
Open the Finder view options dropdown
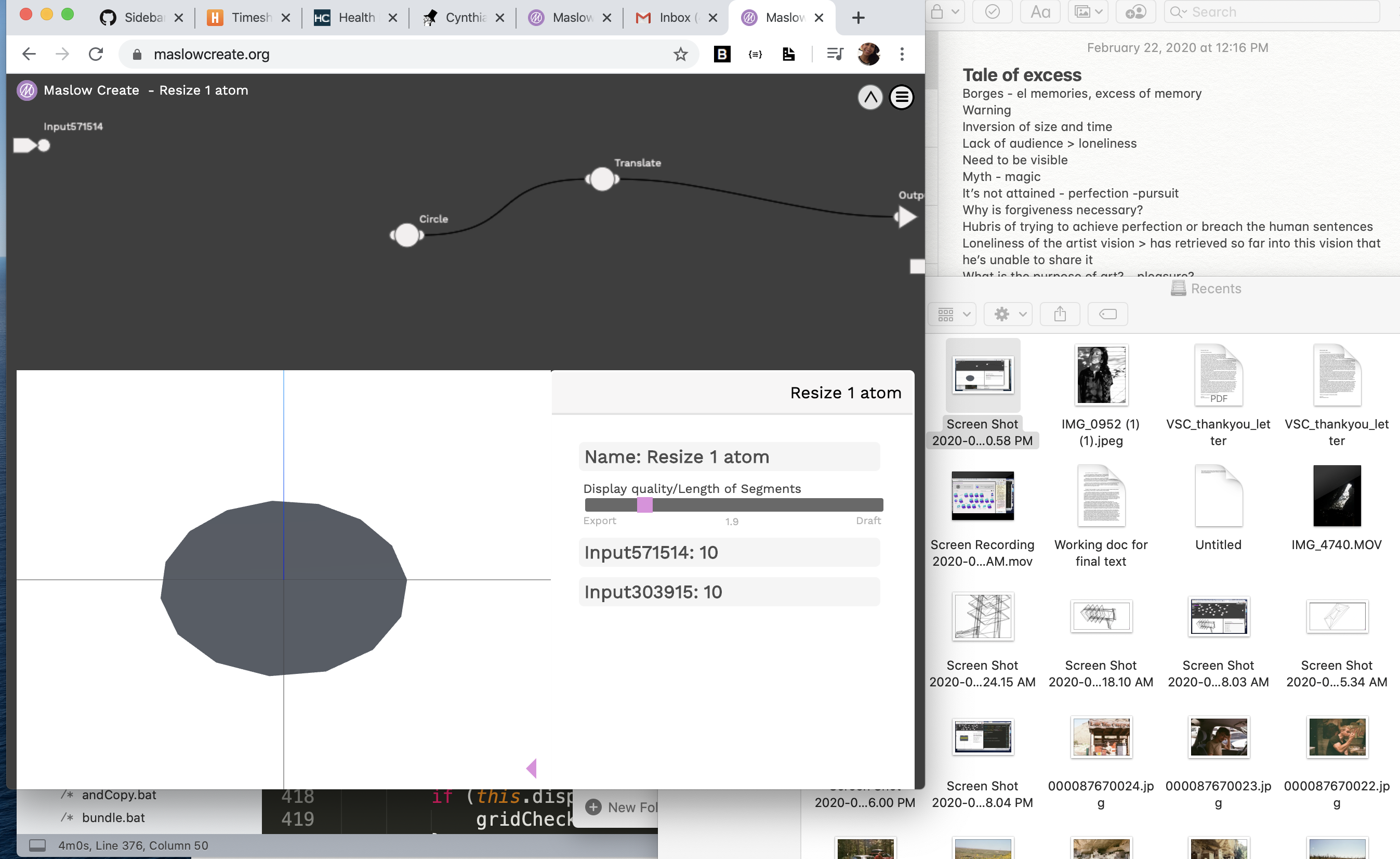pos(952,314)
